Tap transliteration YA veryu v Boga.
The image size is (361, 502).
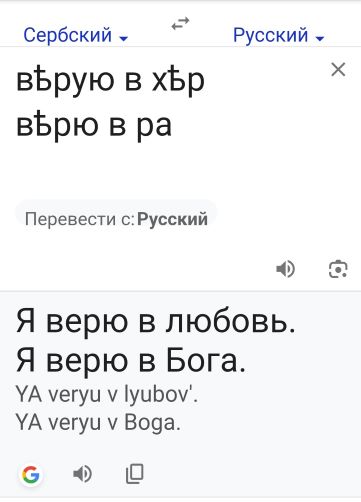pos(98,423)
